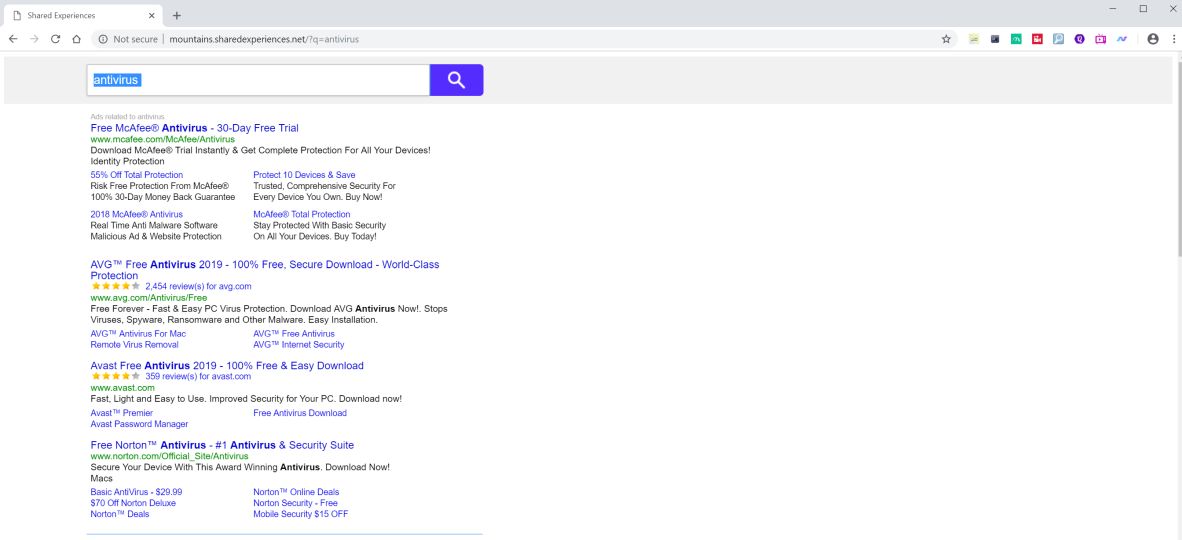Click the AVG star rating
1182x540 pixels.
115,287
